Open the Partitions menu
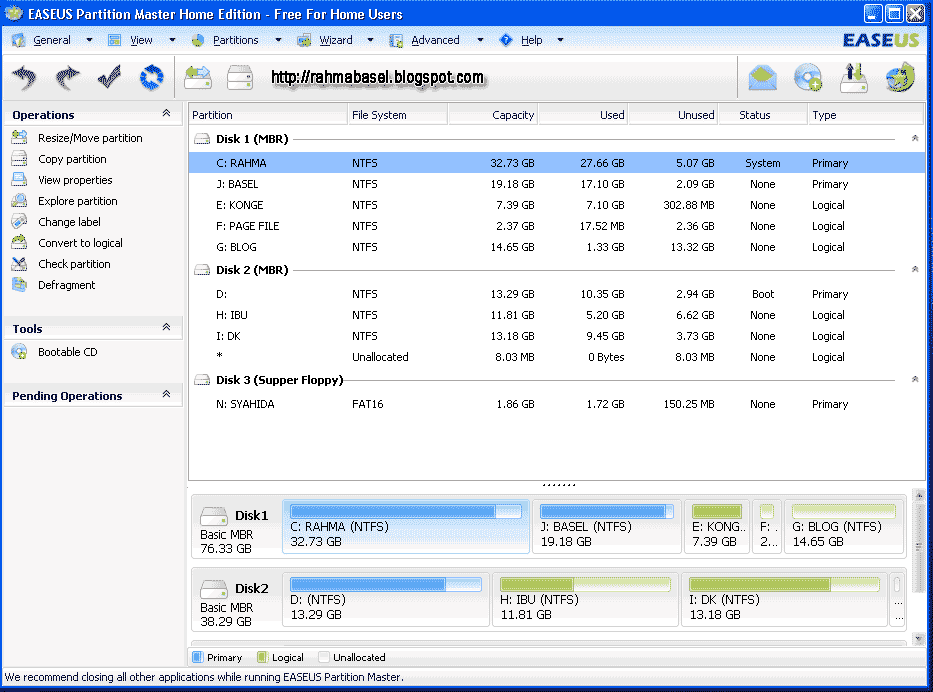 (236, 40)
